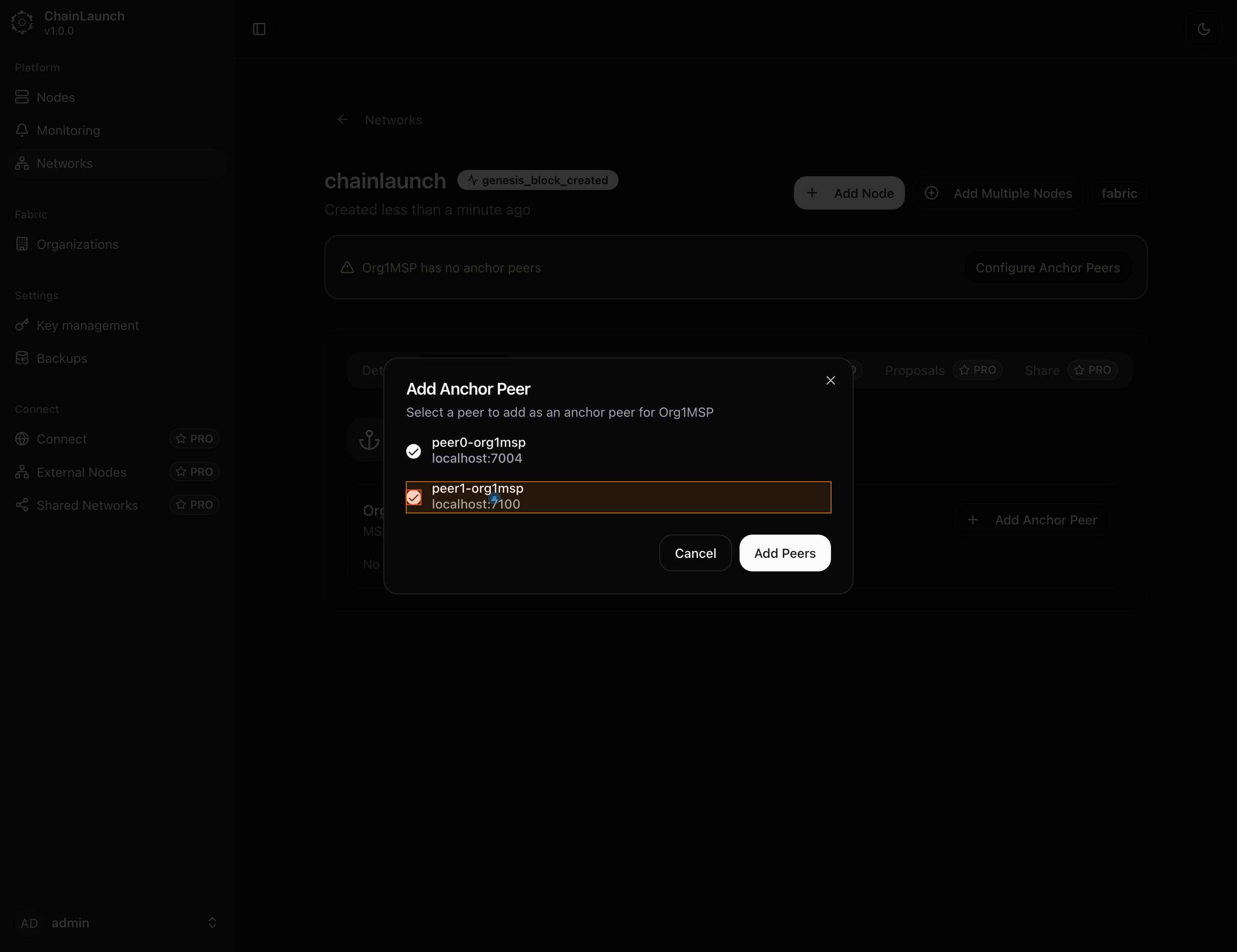Click the External Nodes icon
The image size is (1237, 952).
tap(22, 472)
